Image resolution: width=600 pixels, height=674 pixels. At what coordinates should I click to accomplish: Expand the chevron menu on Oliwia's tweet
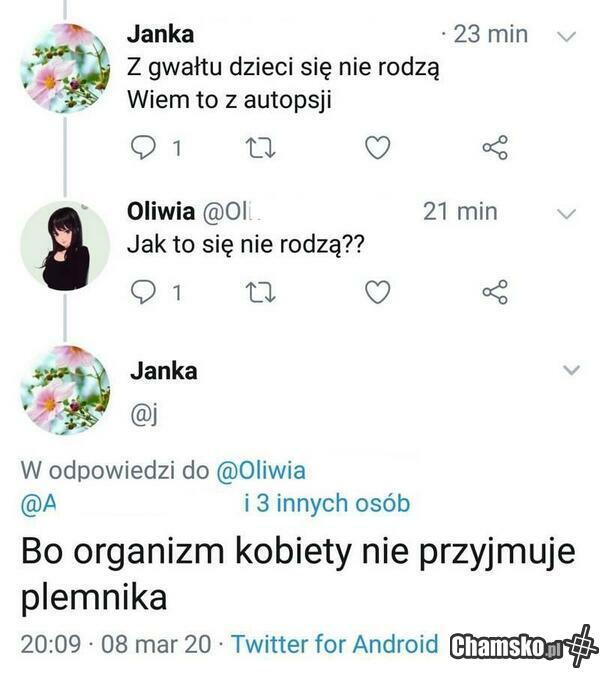click(x=566, y=213)
